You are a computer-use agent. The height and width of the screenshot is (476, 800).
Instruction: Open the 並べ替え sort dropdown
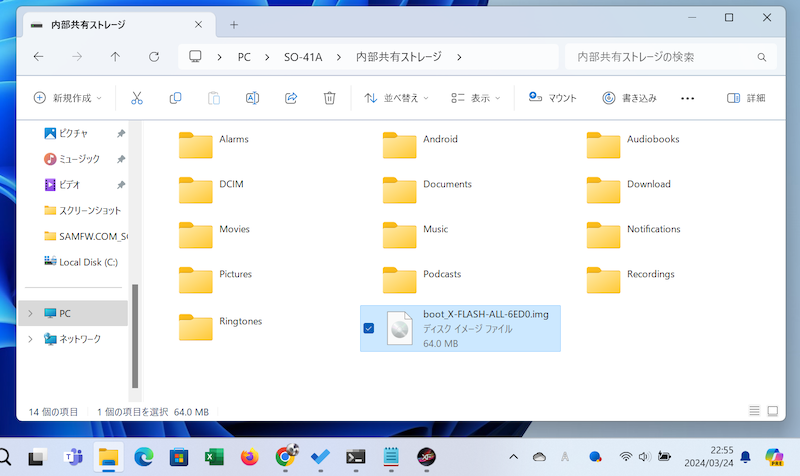396,98
